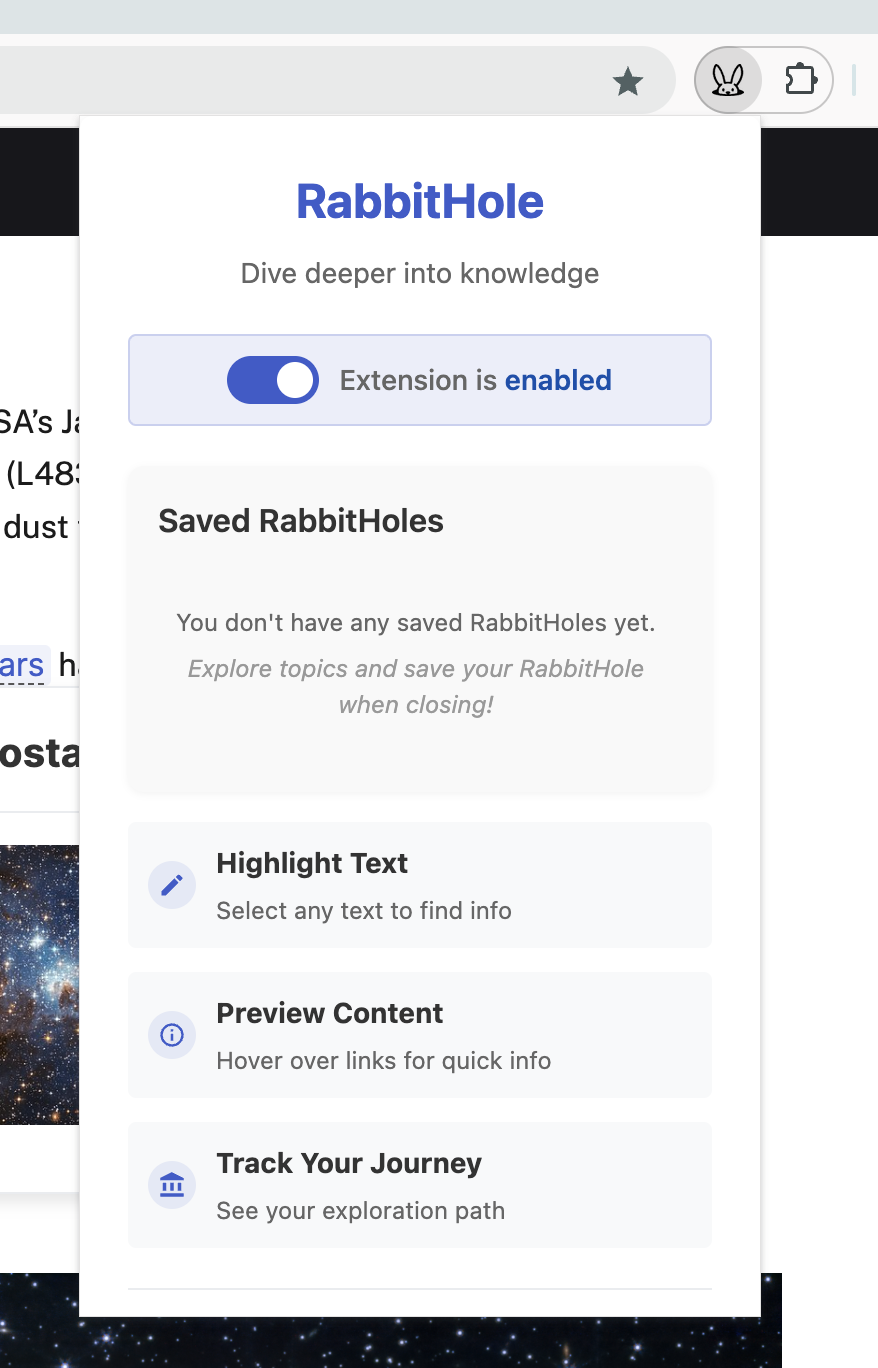Select the Highlight Text pencil icon
Image resolution: width=878 pixels, height=1368 pixels.
click(171, 884)
